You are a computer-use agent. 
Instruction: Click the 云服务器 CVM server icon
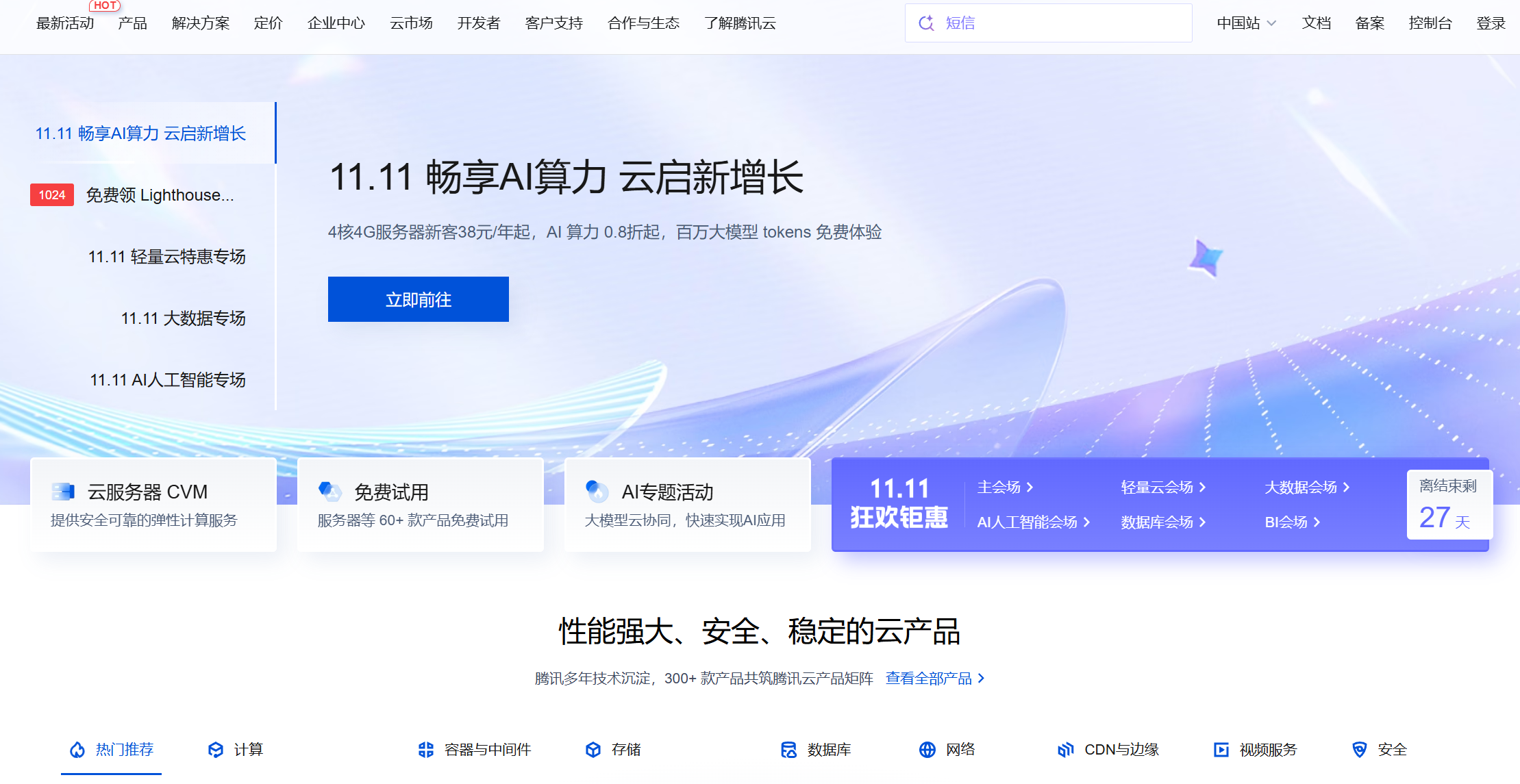[x=63, y=492]
